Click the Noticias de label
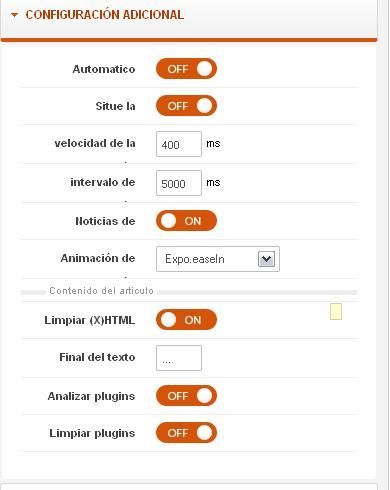 tap(105, 221)
